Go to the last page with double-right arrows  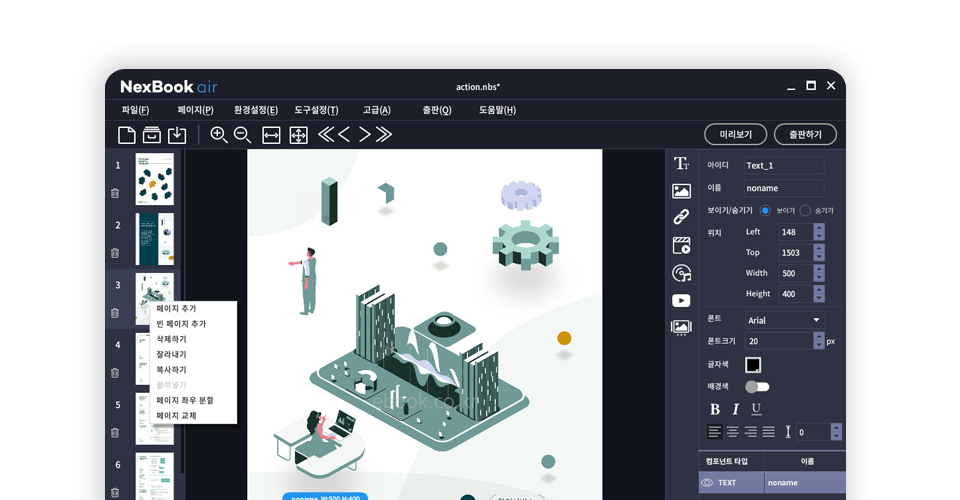coord(383,135)
